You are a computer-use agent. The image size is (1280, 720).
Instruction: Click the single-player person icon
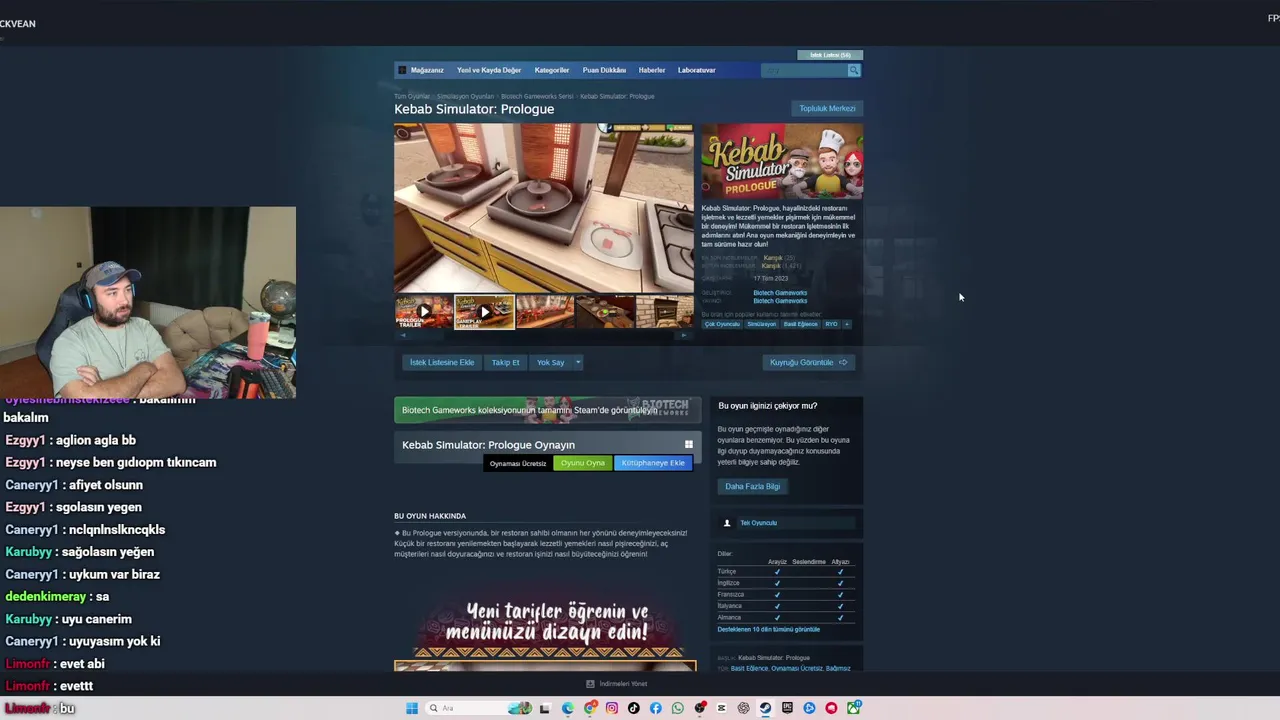727,523
